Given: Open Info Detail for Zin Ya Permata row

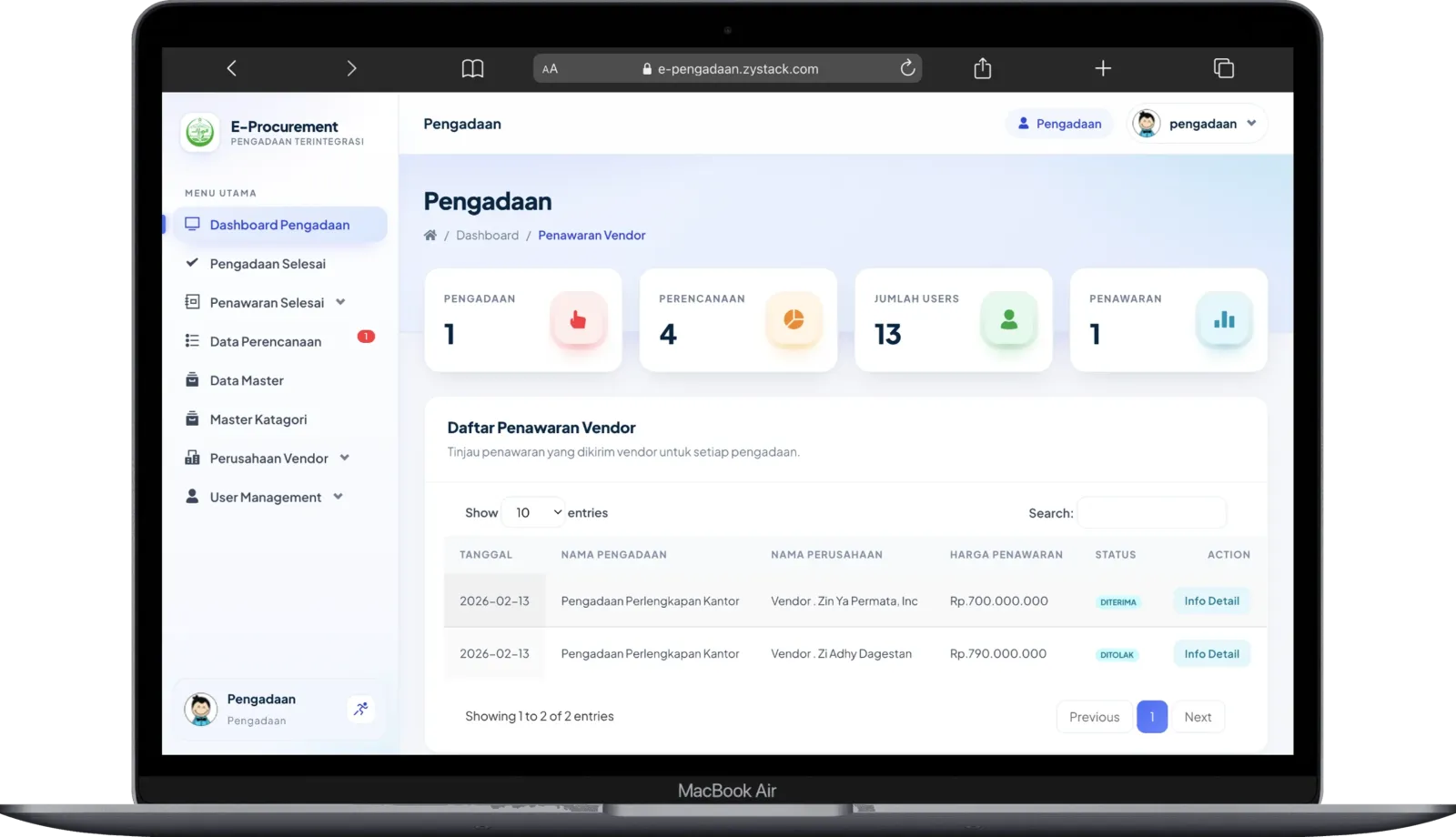Looking at the screenshot, I should click(1211, 601).
